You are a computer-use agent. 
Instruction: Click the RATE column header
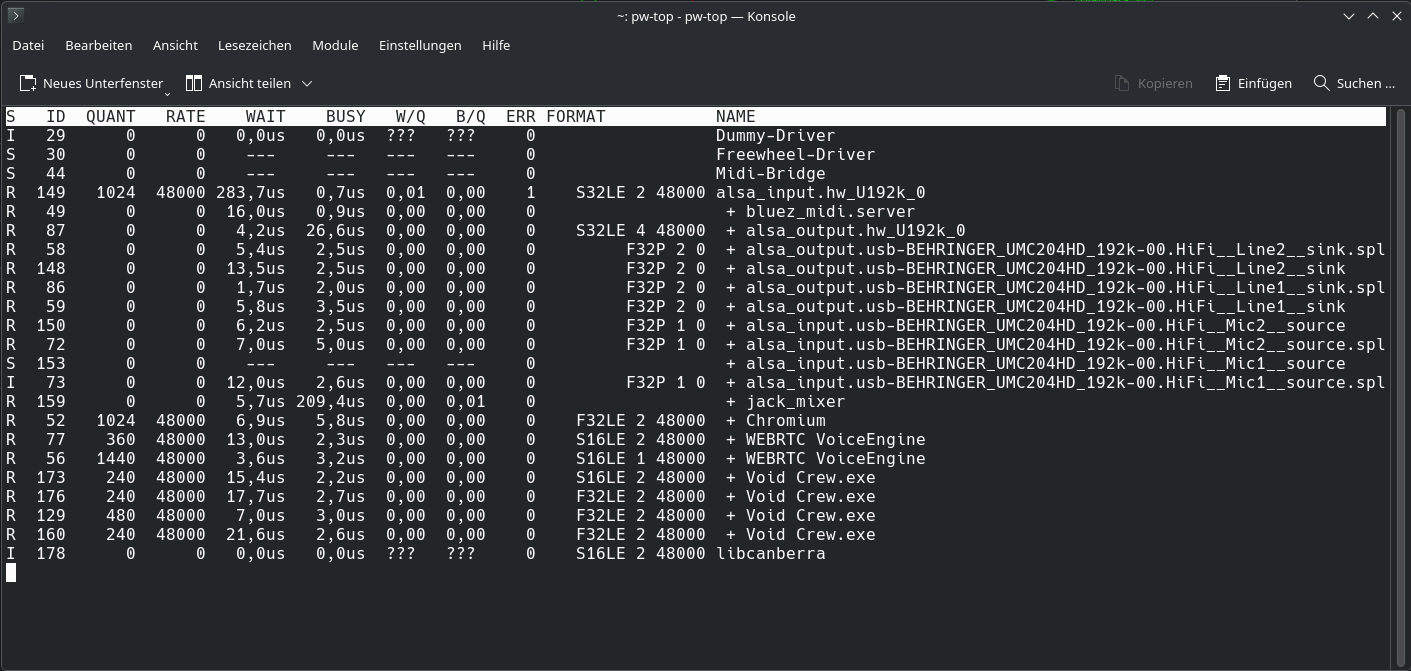tap(186, 116)
